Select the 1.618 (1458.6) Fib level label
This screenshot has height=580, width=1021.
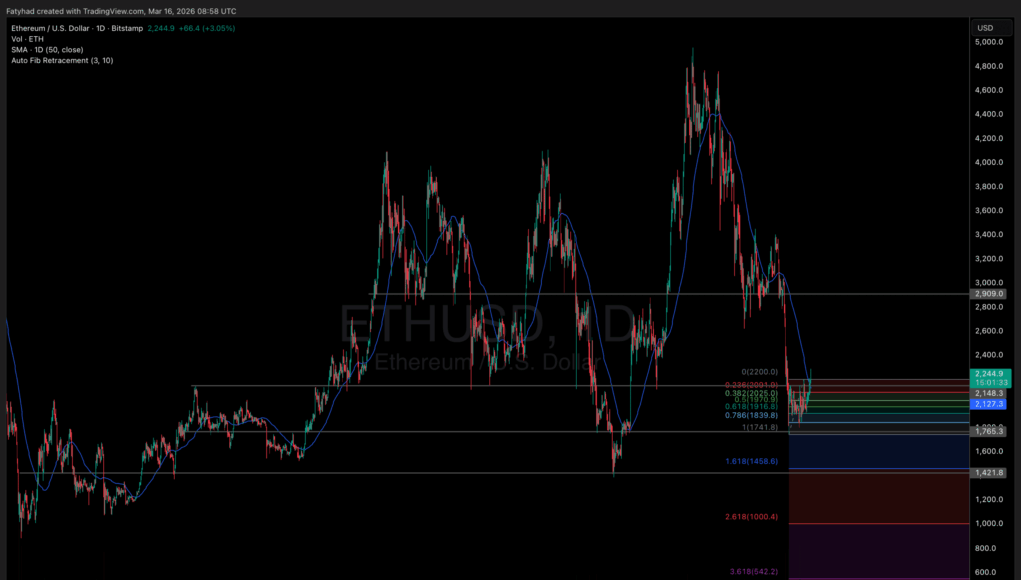[751, 462]
